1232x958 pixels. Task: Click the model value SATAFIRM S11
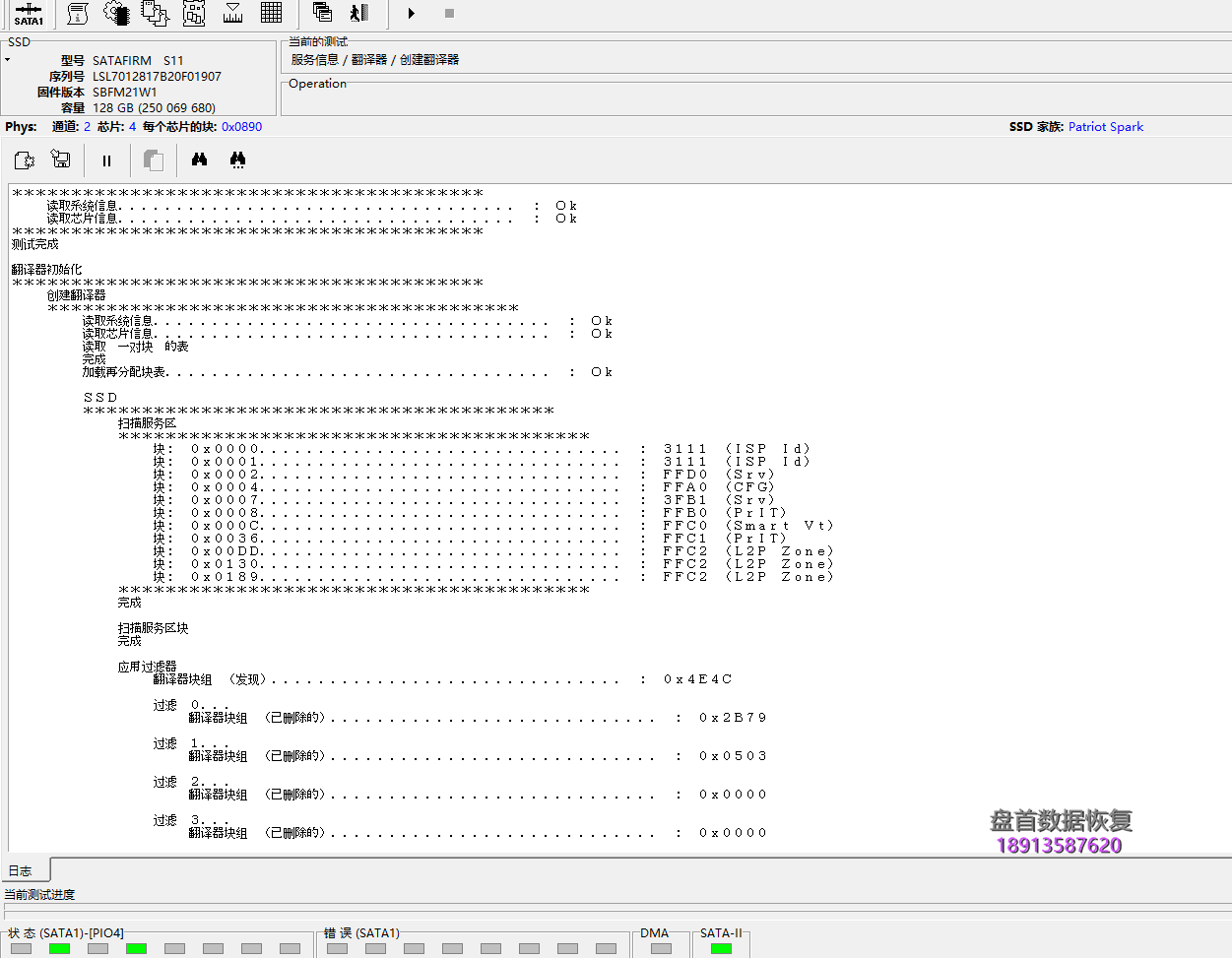tap(138, 61)
